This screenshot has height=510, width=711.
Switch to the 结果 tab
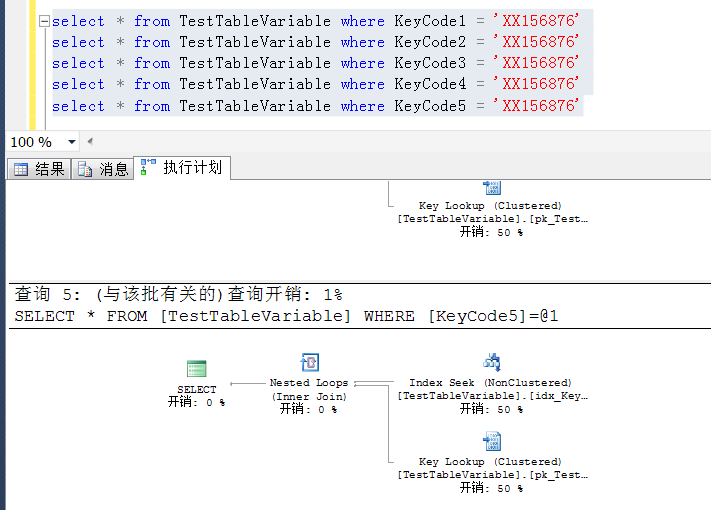(x=39, y=169)
